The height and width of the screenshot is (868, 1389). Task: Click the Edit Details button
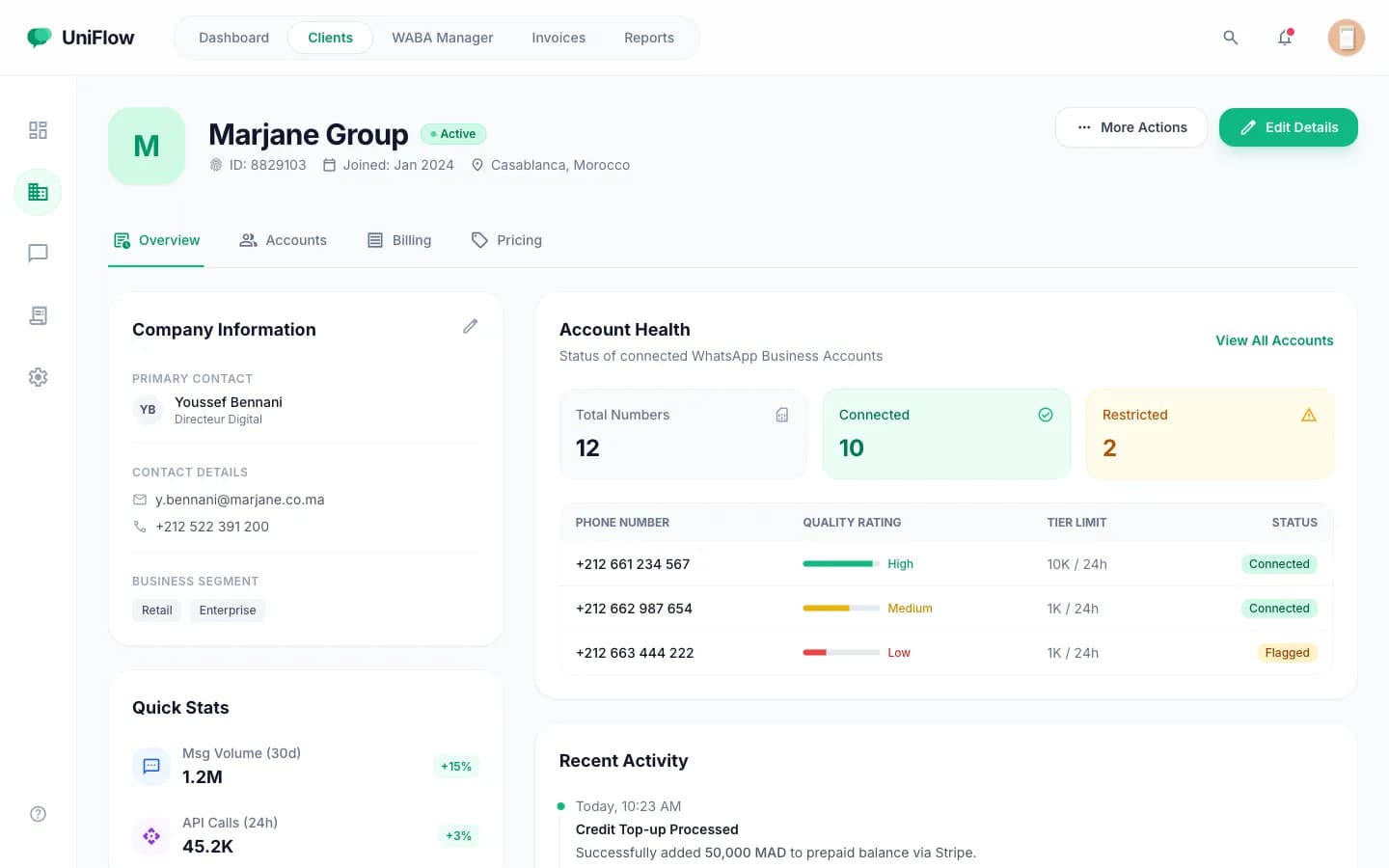click(1289, 126)
